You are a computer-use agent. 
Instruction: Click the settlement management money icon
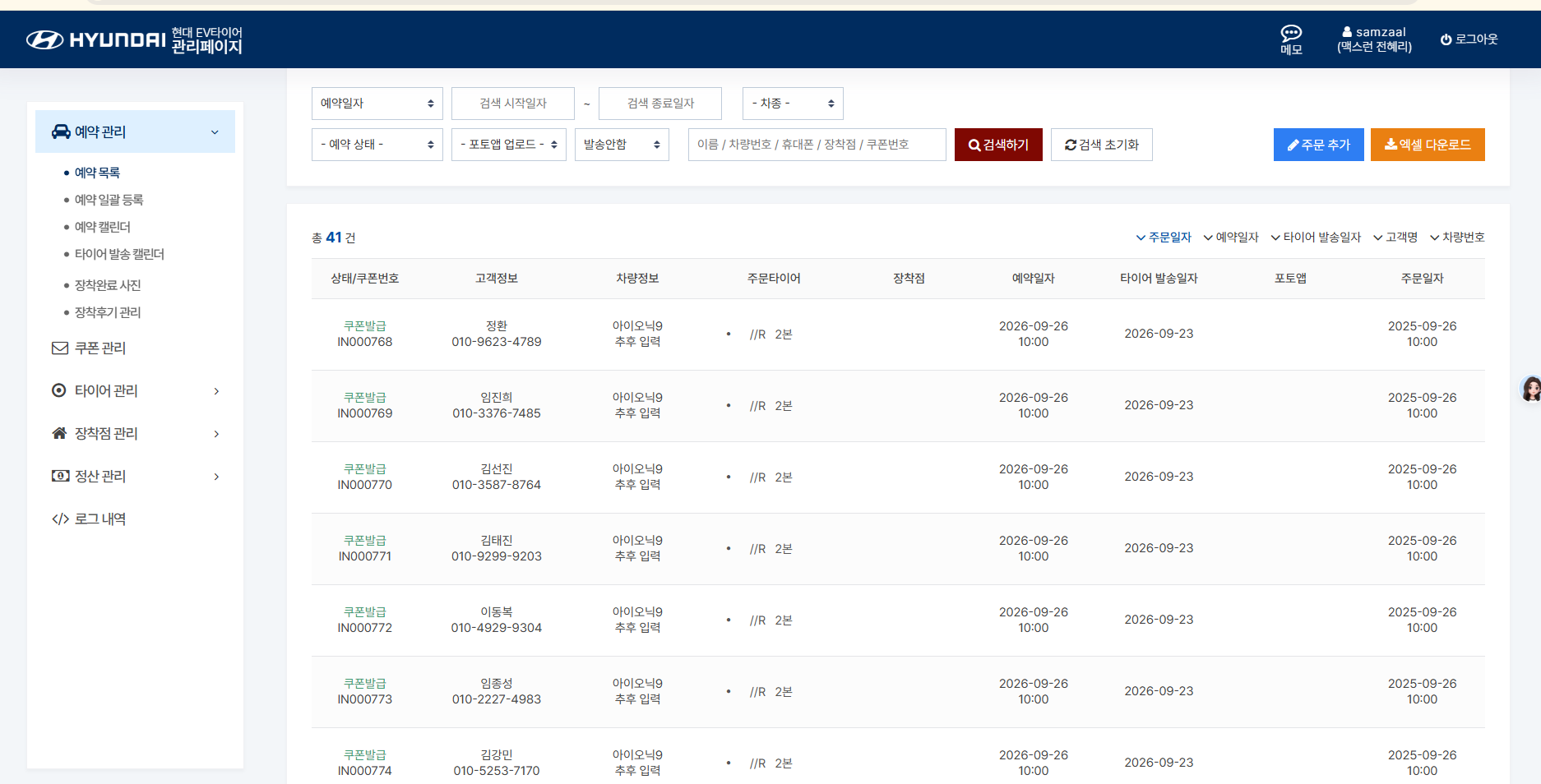(60, 477)
